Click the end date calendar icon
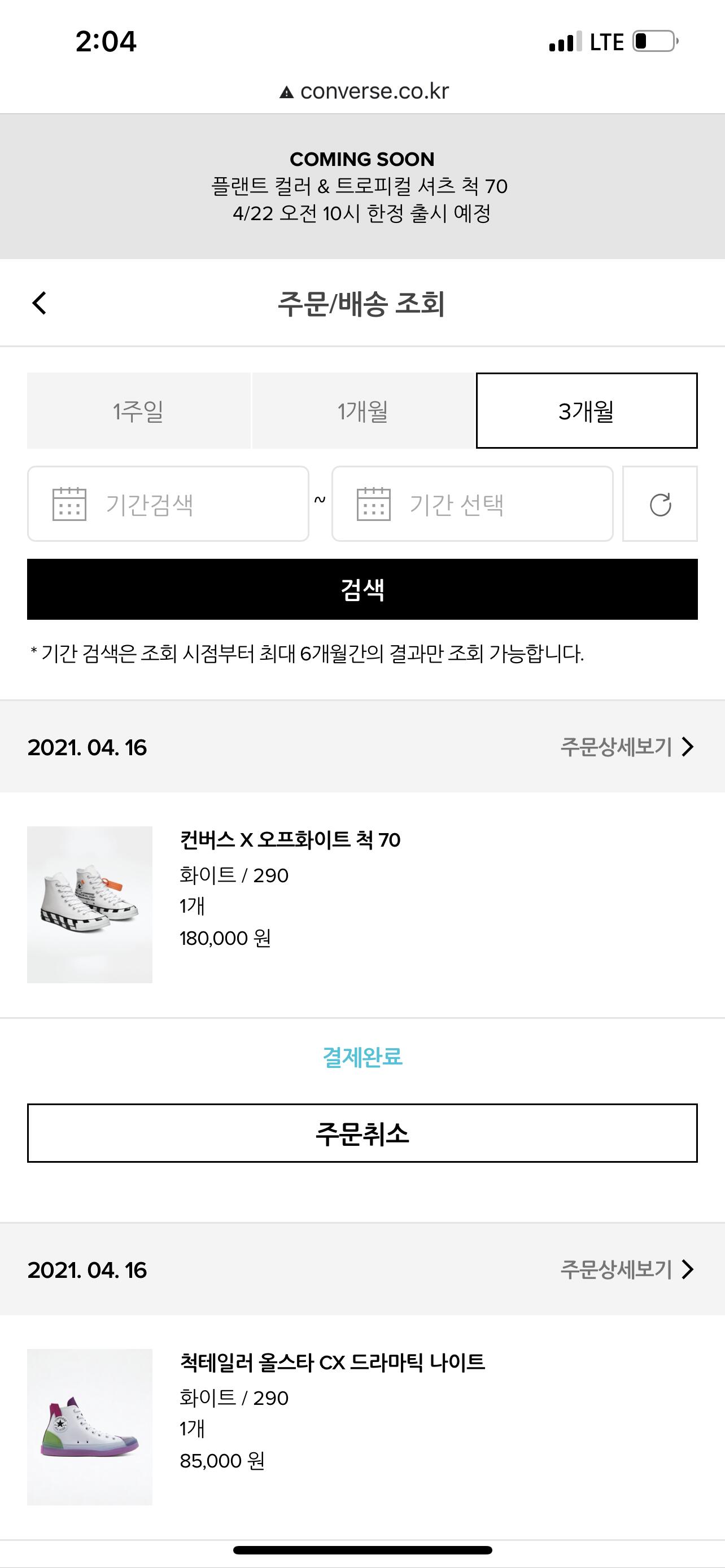Image resolution: width=725 pixels, height=1568 pixels. coord(373,504)
